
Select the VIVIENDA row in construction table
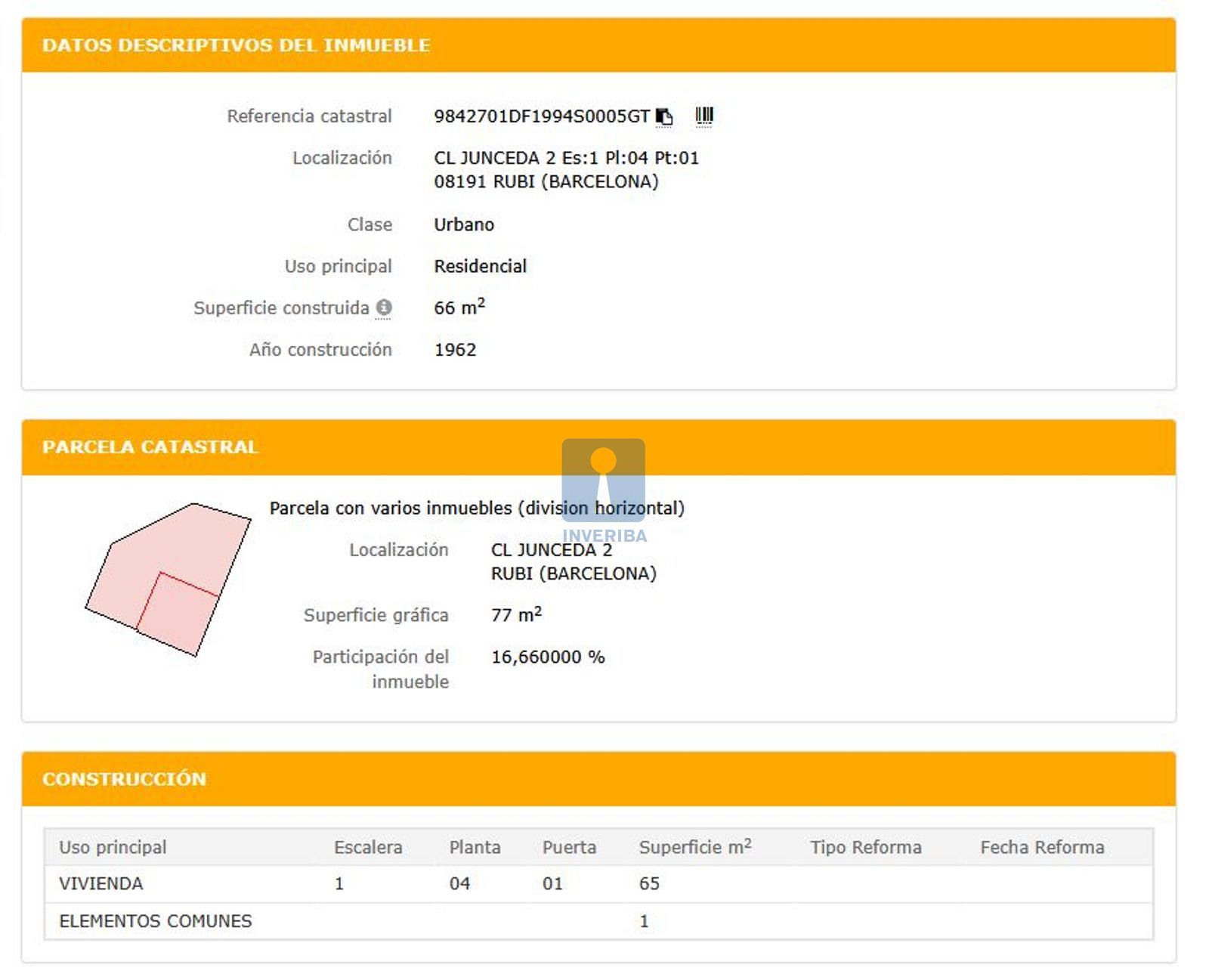101,883
